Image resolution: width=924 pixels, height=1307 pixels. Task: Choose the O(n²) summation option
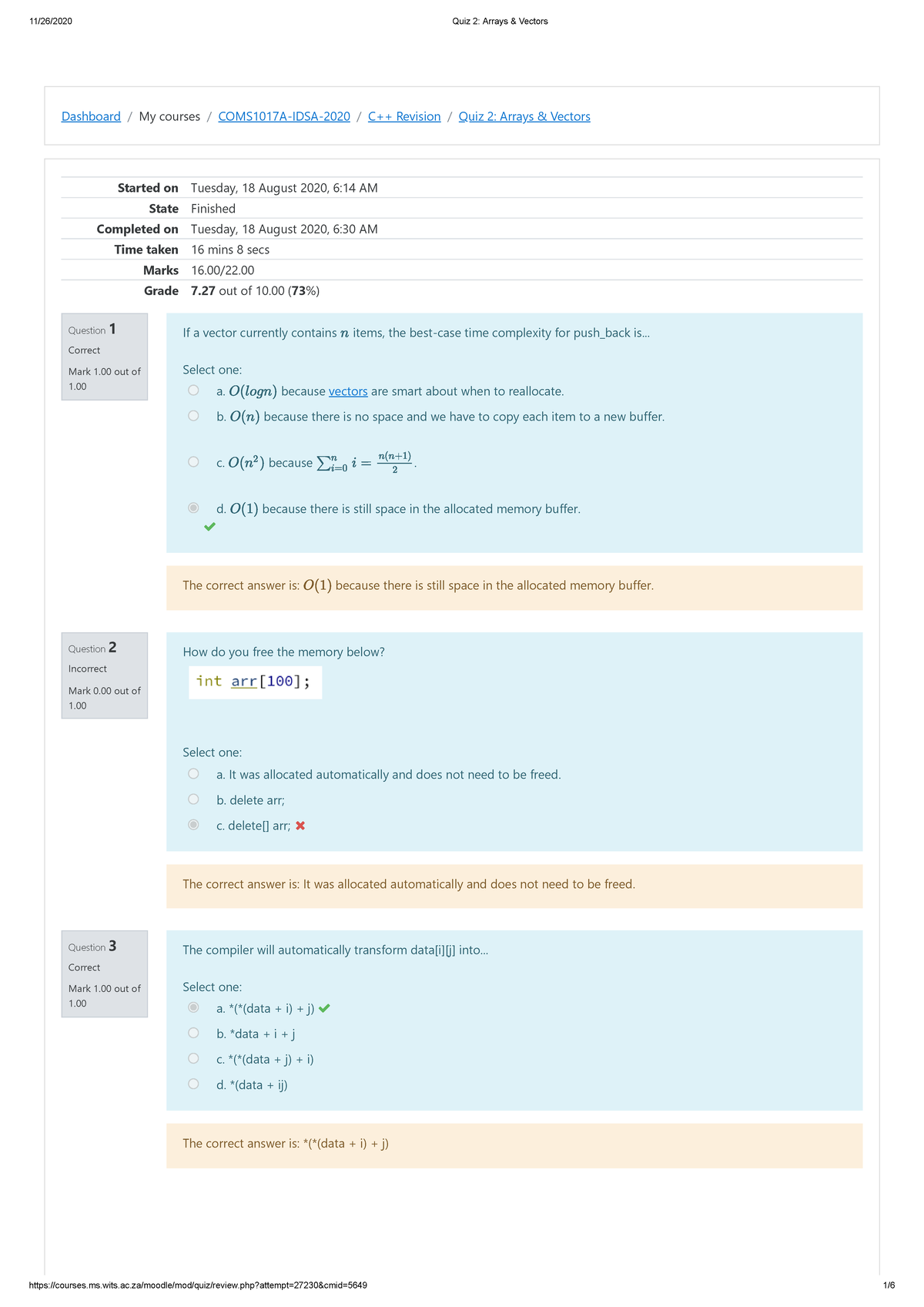click(x=193, y=462)
